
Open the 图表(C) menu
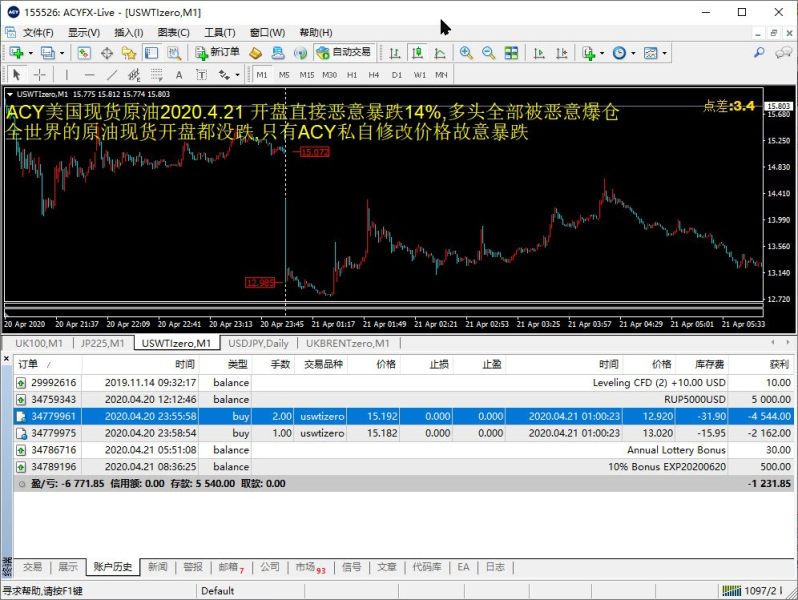pos(174,33)
